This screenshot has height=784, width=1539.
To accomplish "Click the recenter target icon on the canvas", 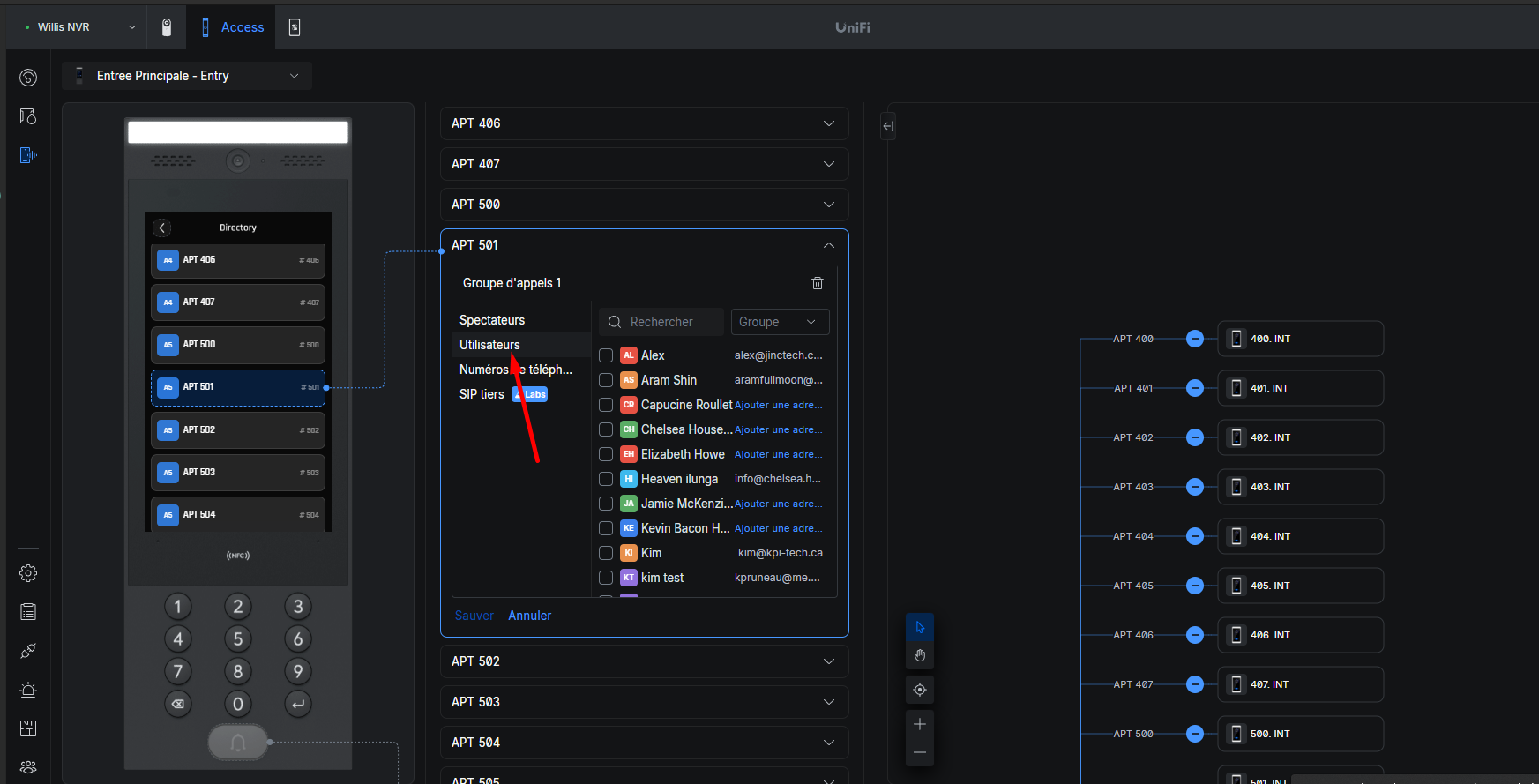I will (920, 690).
